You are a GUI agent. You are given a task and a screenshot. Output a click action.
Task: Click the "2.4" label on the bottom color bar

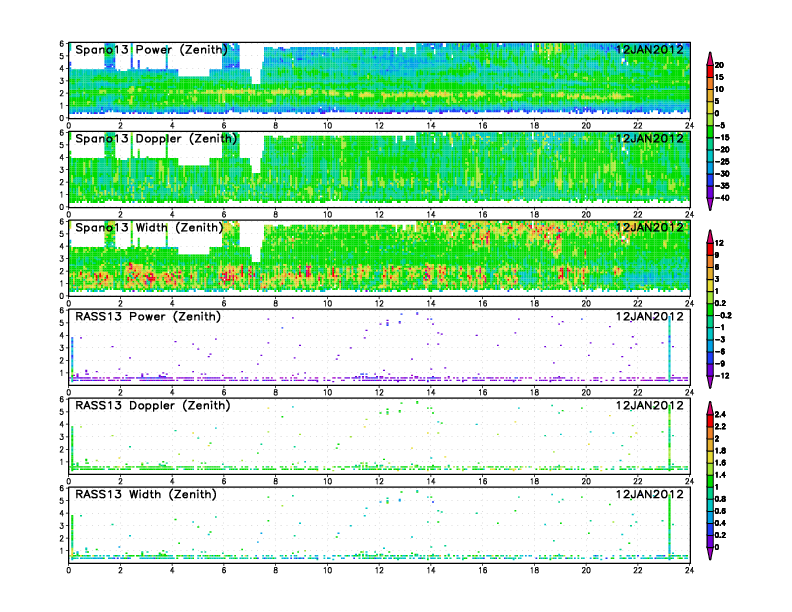pyautogui.click(x=720, y=415)
